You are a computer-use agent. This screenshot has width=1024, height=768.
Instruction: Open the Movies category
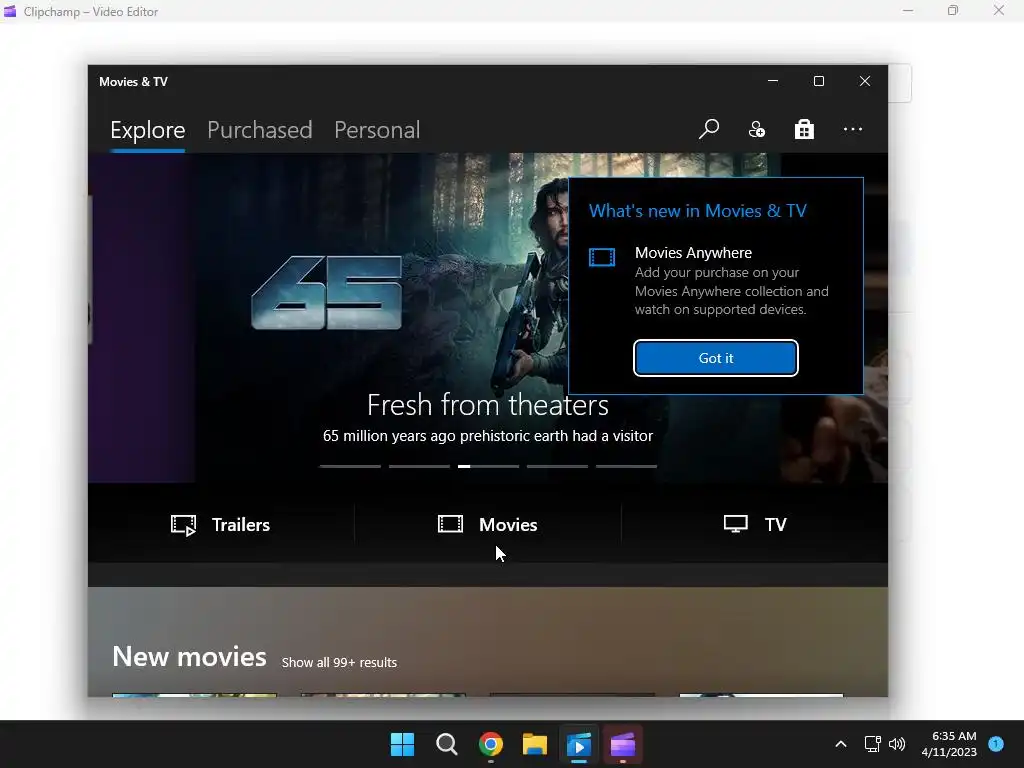pyautogui.click(x=488, y=524)
